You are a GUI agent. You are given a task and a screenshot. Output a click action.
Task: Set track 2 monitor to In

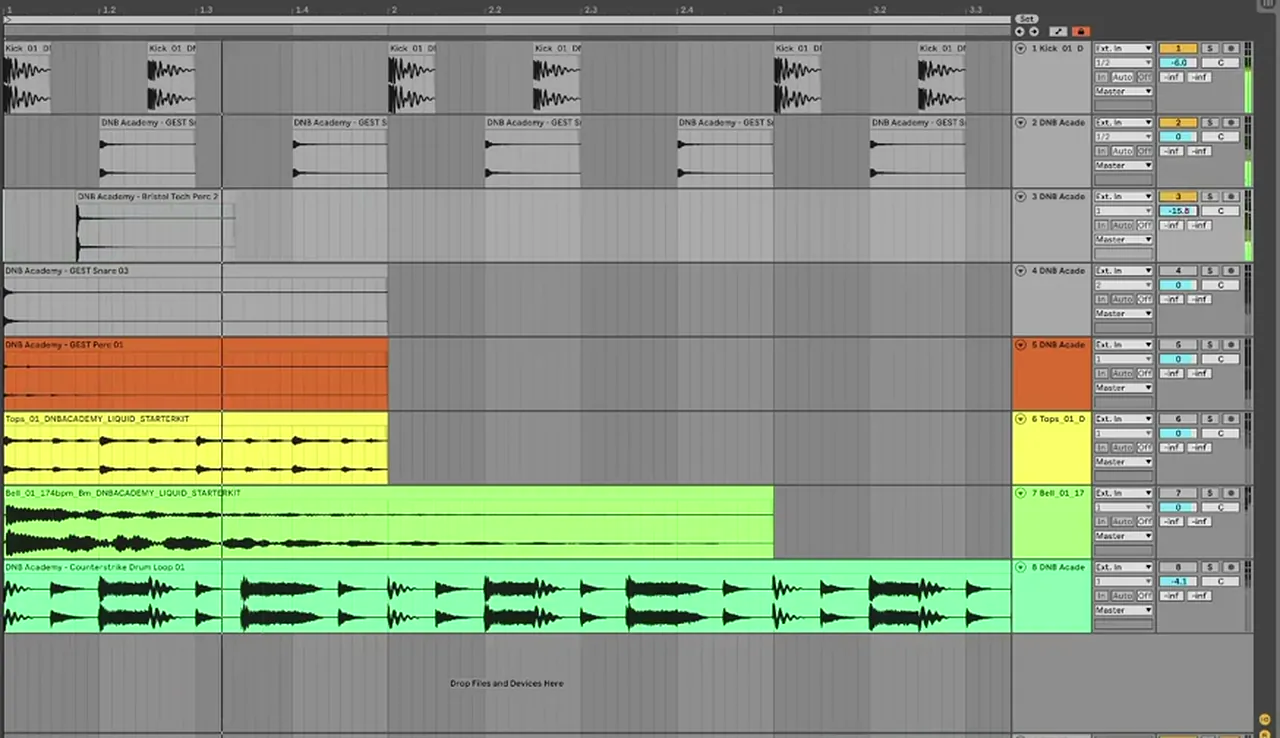(x=1101, y=151)
